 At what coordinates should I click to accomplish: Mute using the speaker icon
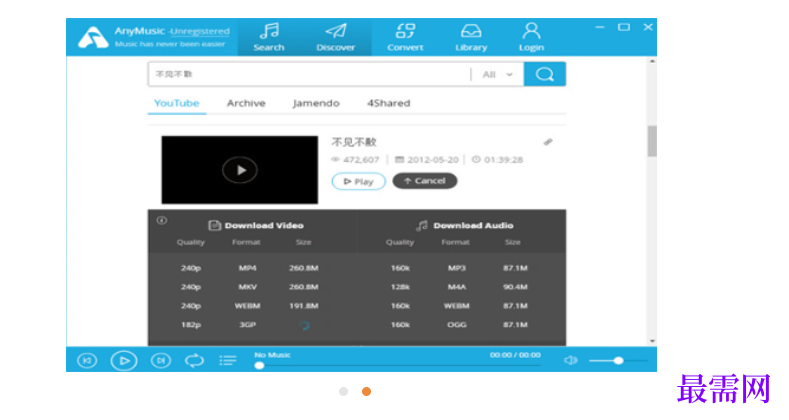pos(571,361)
